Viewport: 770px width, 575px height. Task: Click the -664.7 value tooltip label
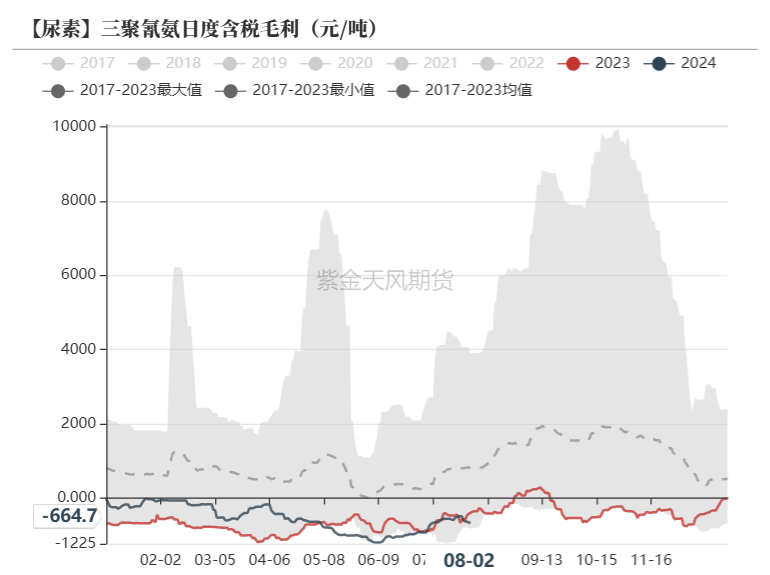tap(67, 516)
